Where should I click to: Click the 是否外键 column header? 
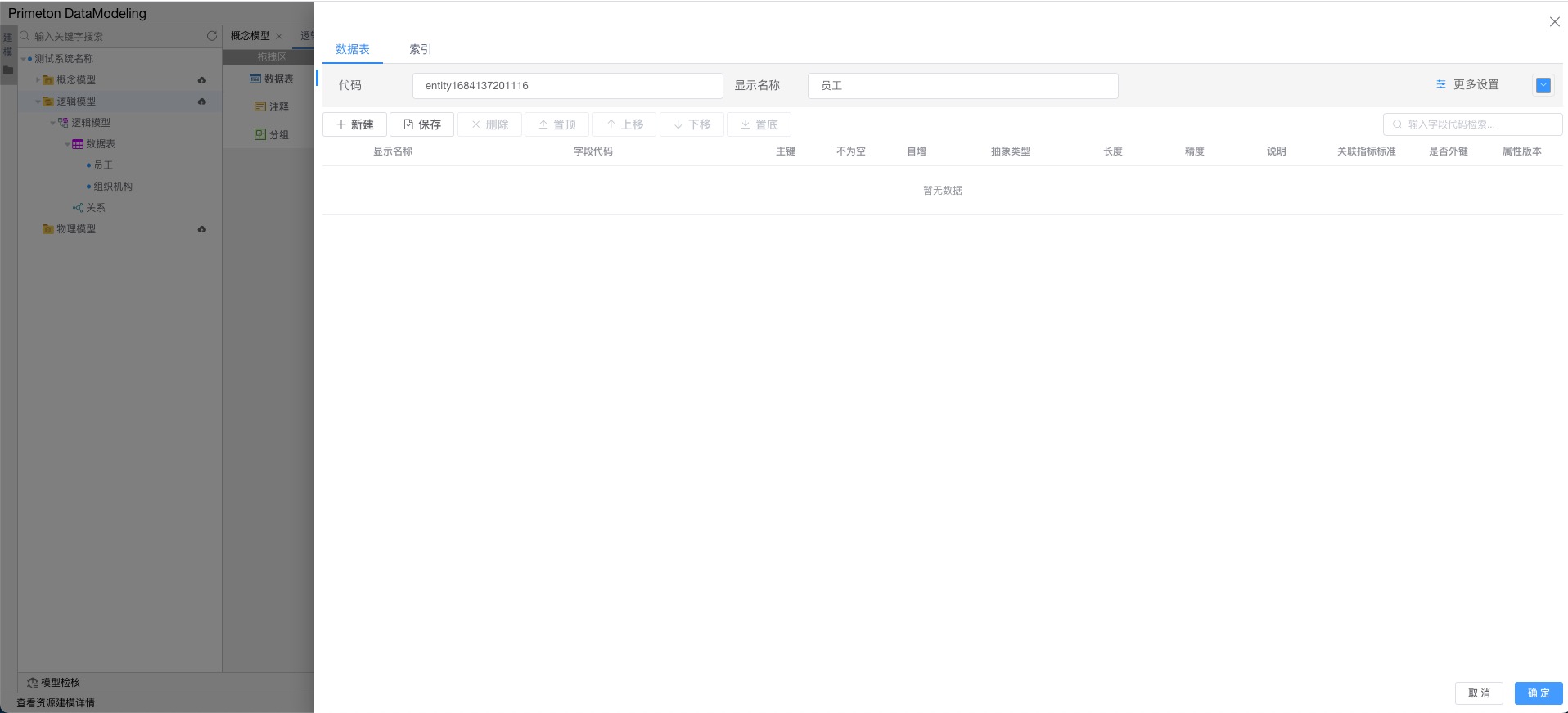[x=1449, y=151]
